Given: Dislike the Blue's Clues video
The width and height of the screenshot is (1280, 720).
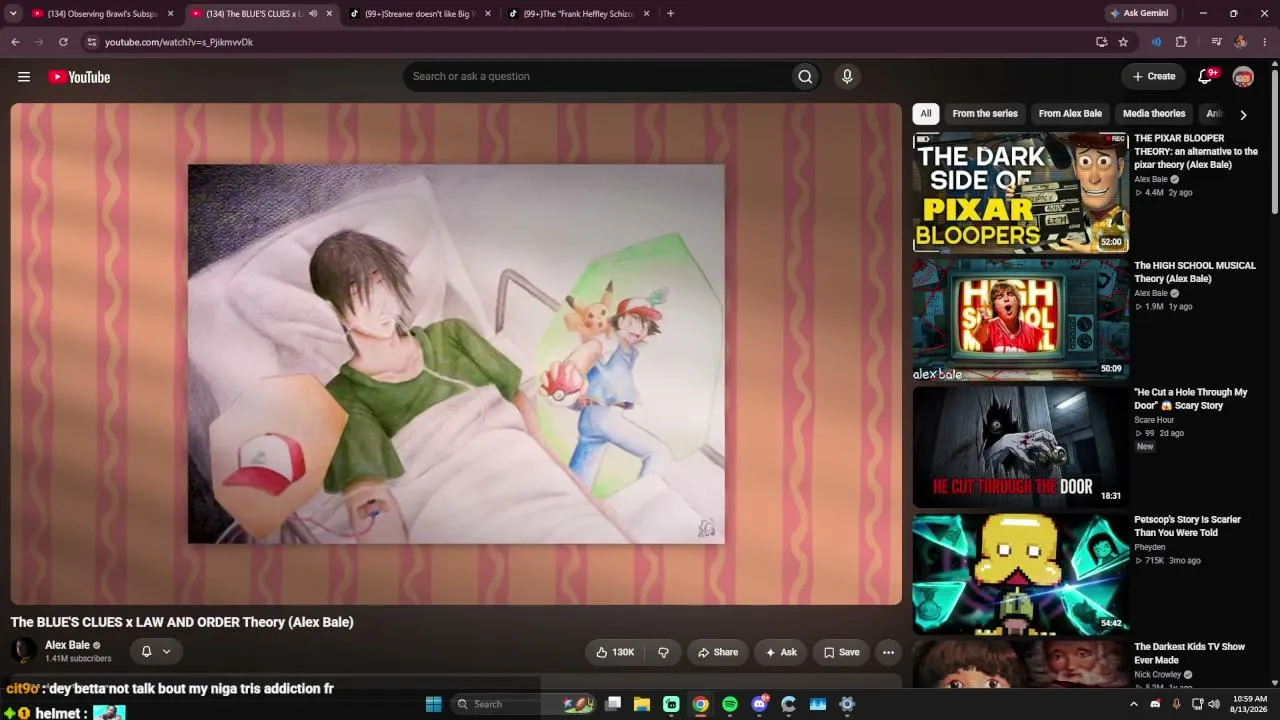Looking at the screenshot, I should click(663, 652).
